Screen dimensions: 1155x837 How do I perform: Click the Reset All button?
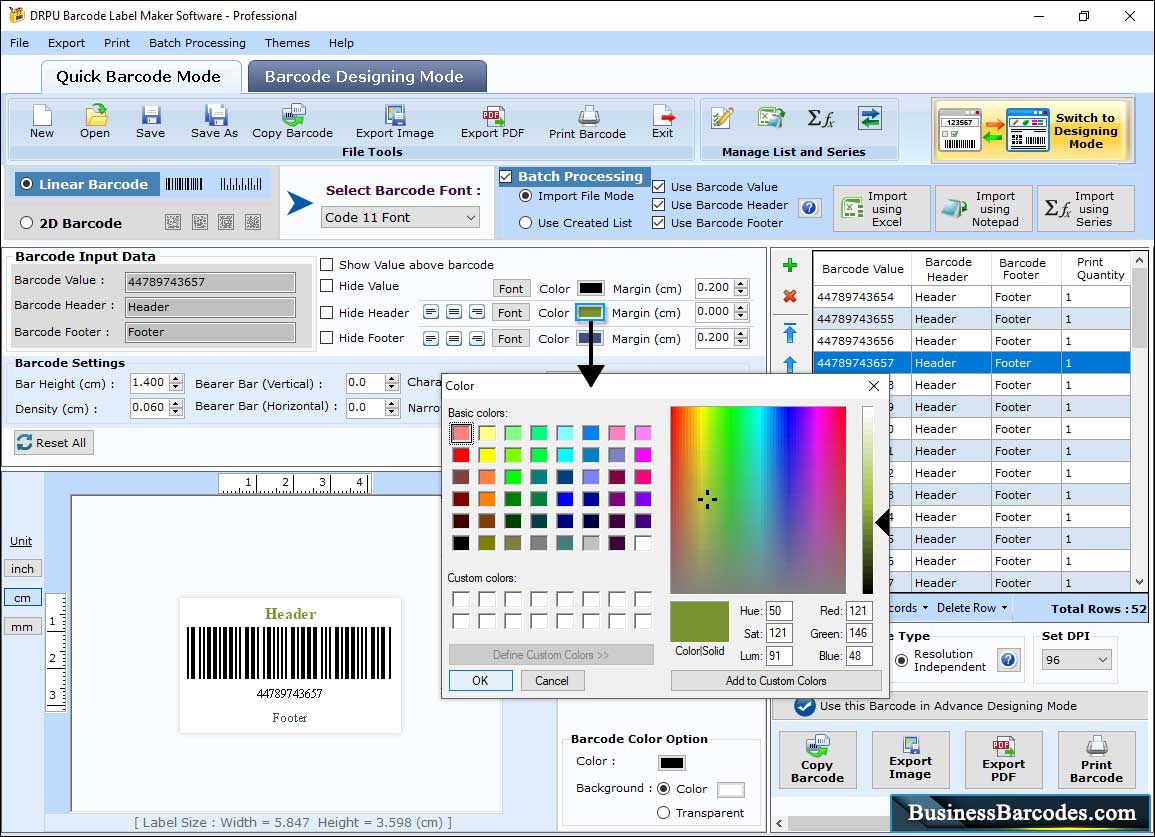click(x=54, y=442)
